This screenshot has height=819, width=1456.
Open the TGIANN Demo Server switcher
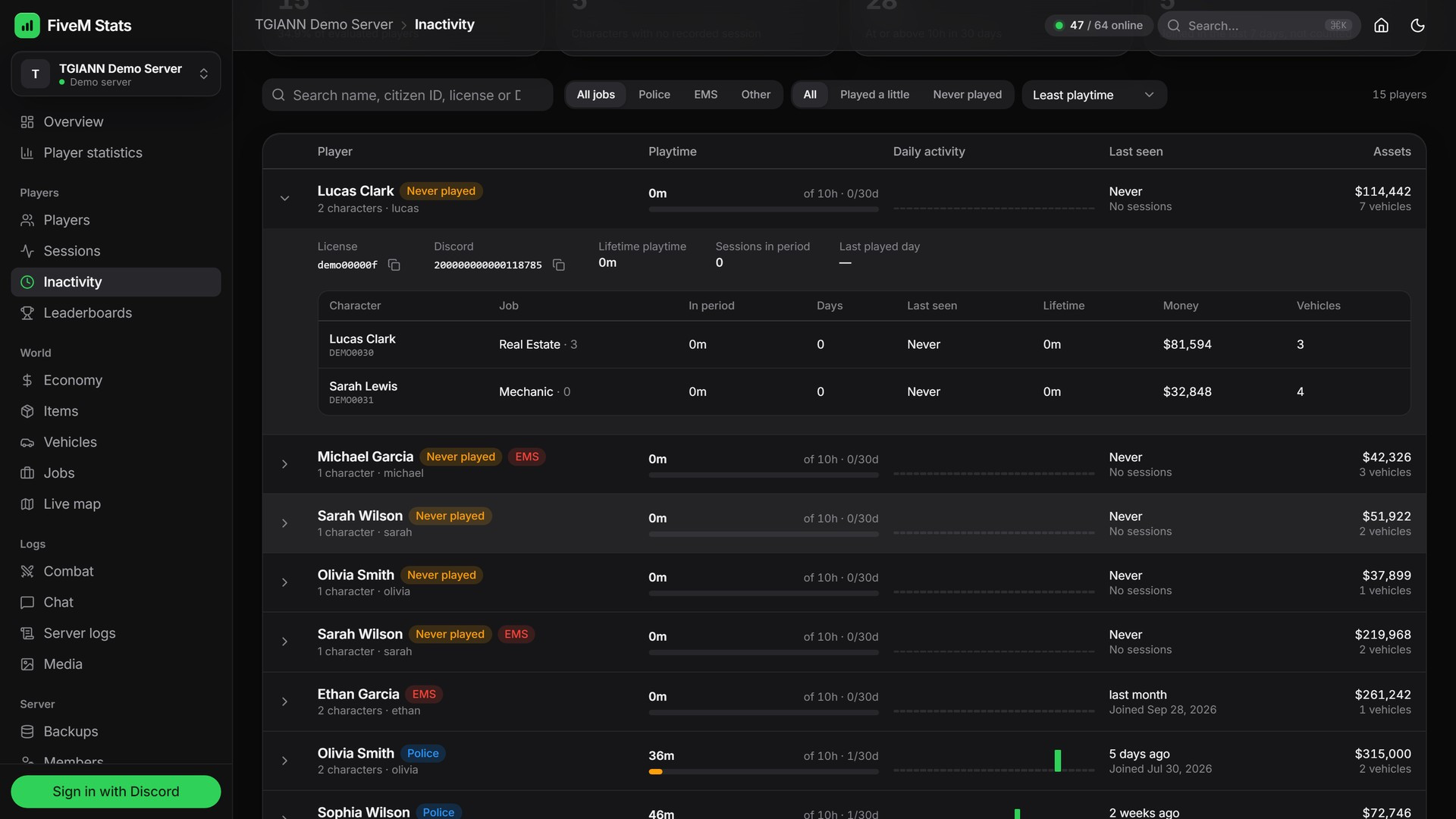[x=116, y=74]
